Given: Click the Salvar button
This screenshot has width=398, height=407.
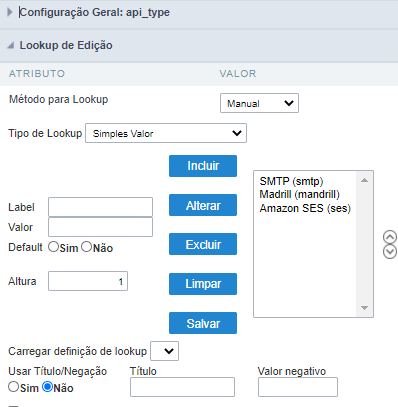Looking at the screenshot, I should [203, 323].
